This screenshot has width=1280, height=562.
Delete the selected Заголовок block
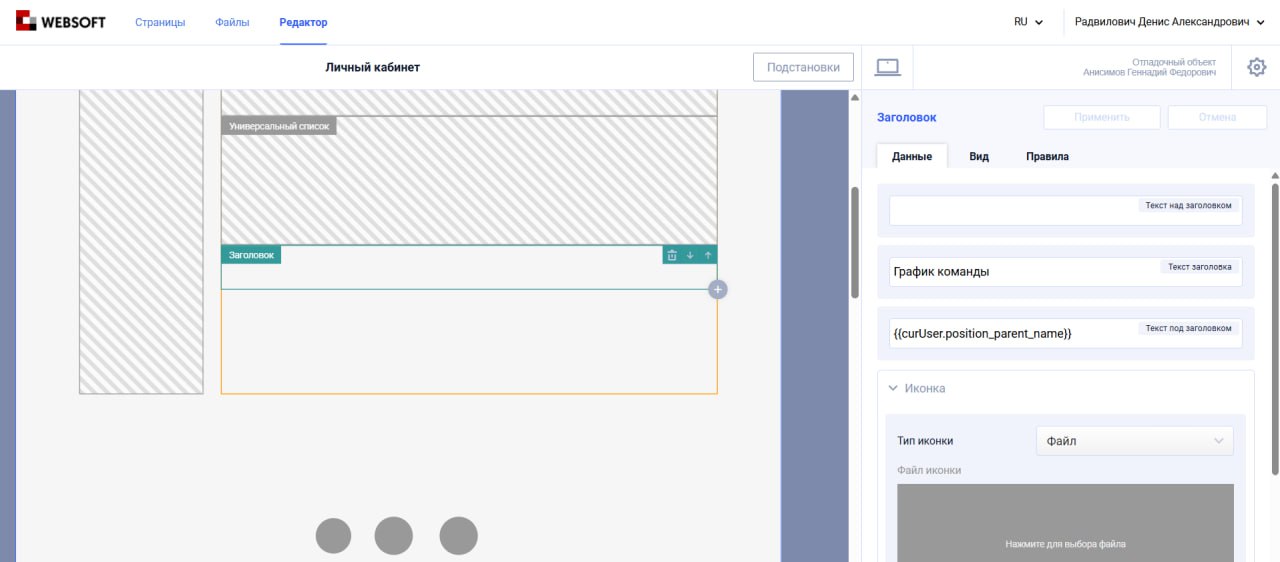(672, 255)
